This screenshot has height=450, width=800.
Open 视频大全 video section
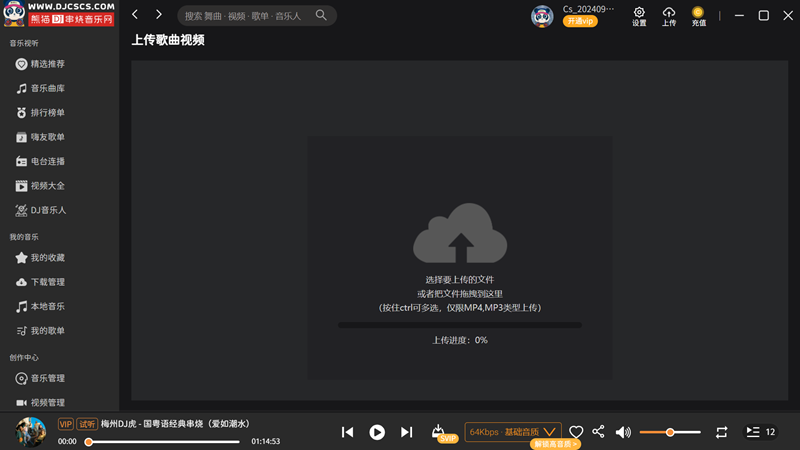tap(40, 186)
